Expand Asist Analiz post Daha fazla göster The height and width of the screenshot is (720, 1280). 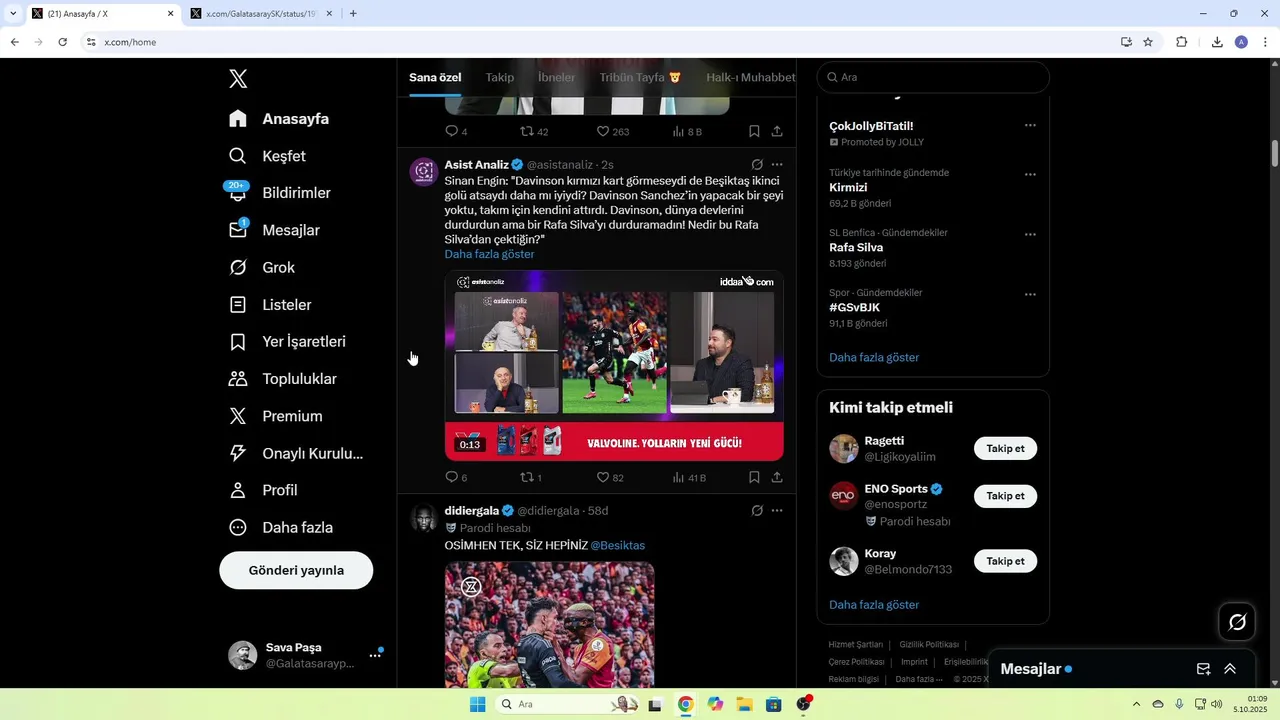point(489,254)
